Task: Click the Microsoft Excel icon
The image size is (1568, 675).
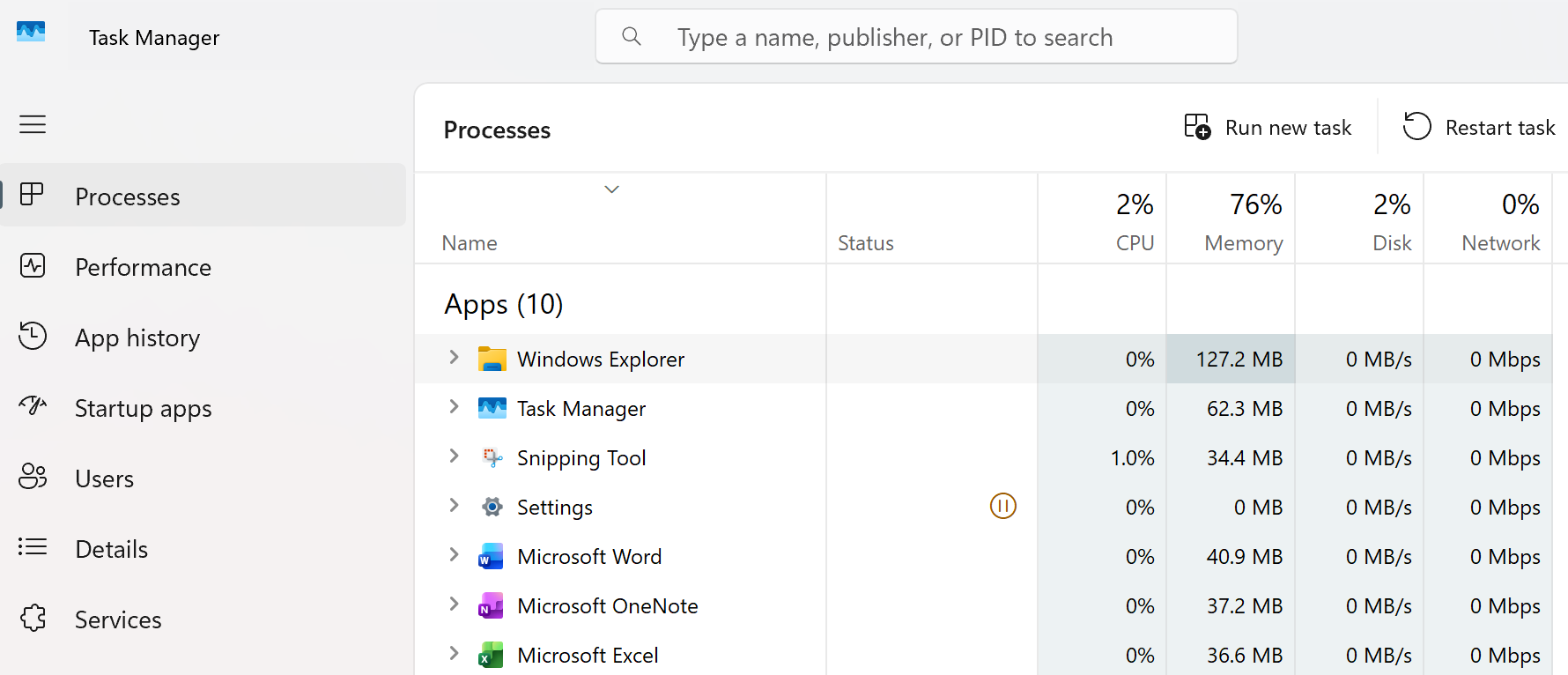Action: click(492, 655)
